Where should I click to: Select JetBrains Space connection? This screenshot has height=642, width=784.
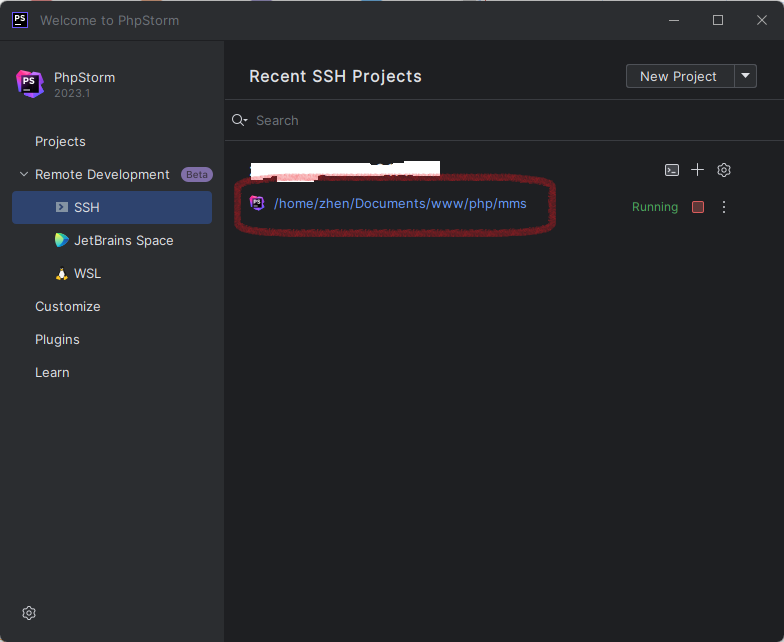pyautogui.click(x=123, y=240)
